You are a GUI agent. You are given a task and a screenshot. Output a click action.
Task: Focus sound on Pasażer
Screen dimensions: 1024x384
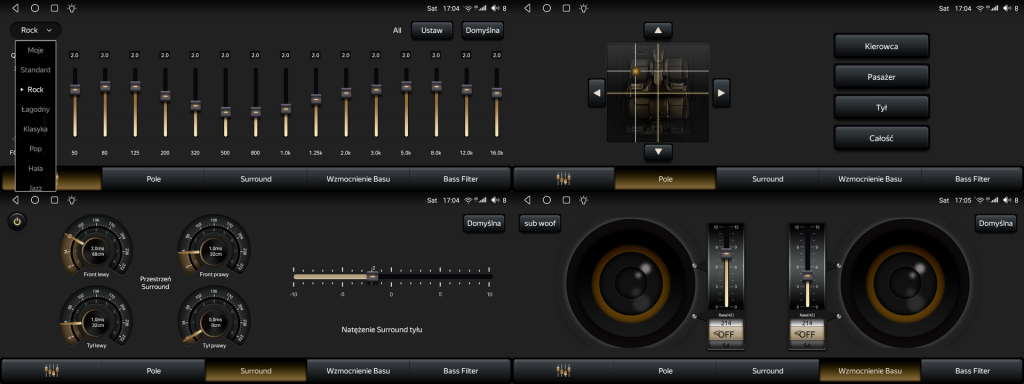881,77
